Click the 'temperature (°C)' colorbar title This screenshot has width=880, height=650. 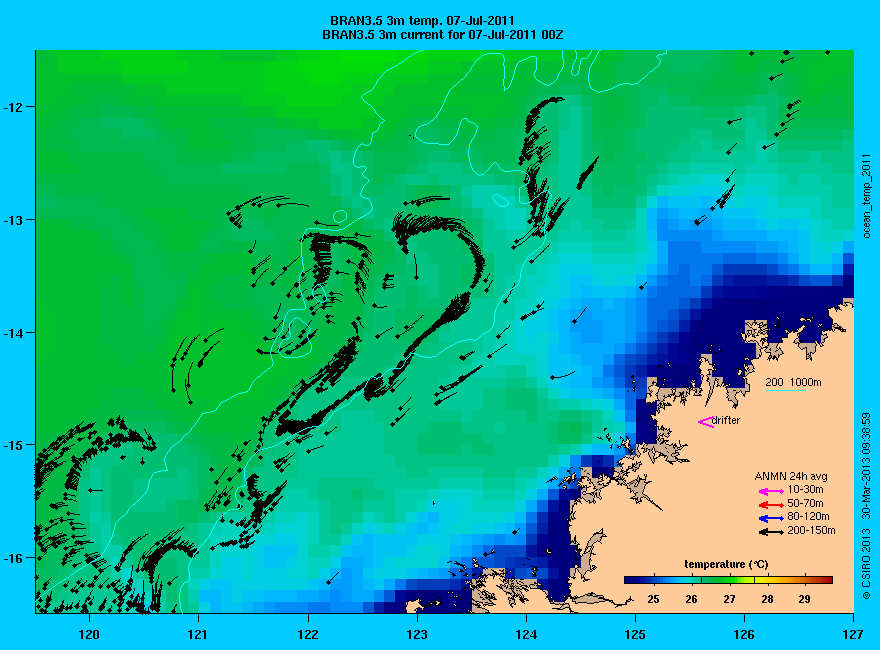click(x=726, y=565)
